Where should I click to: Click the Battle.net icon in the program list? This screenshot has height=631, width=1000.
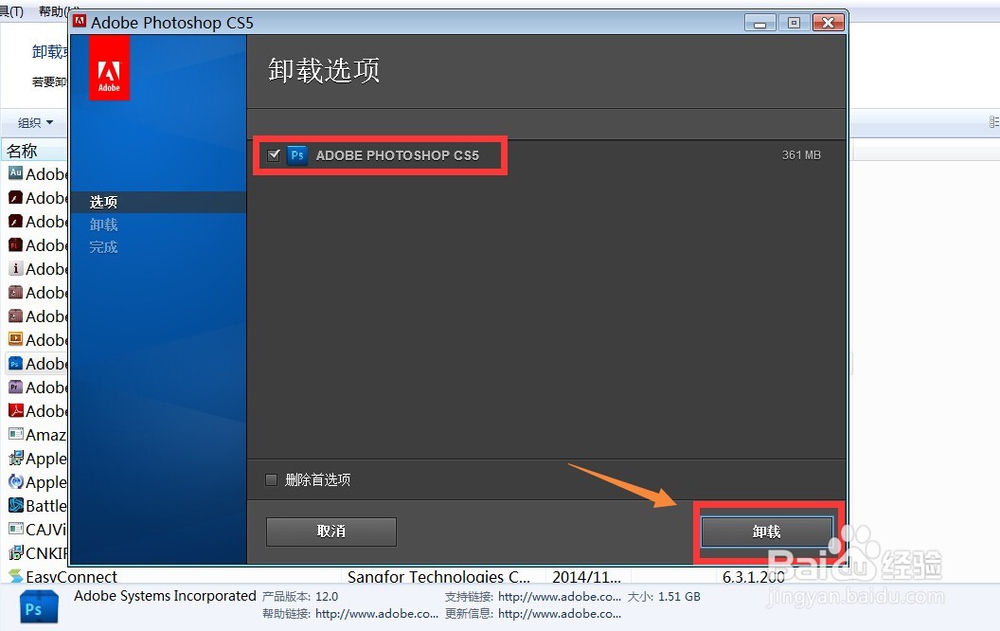pyautogui.click(x=14, y=506)
